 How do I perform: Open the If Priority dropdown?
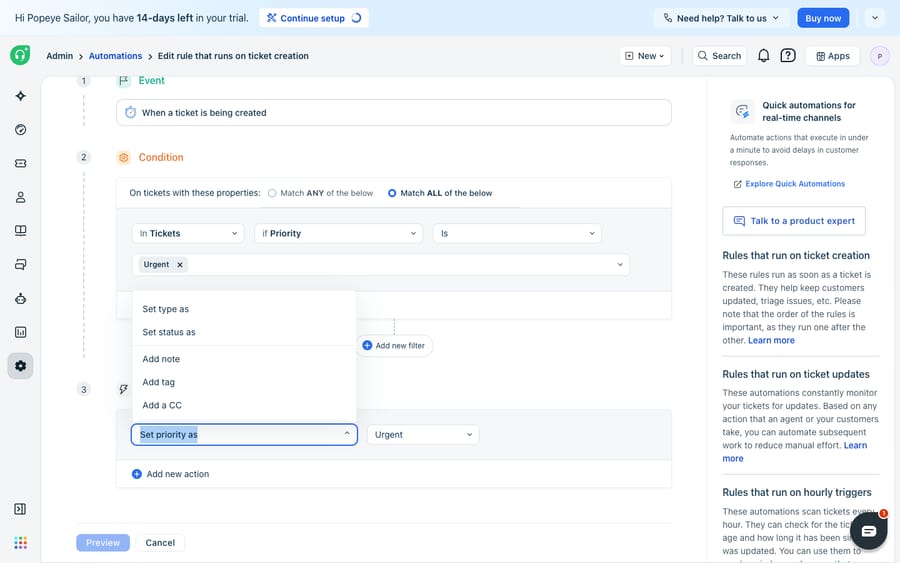pos(339,233)
